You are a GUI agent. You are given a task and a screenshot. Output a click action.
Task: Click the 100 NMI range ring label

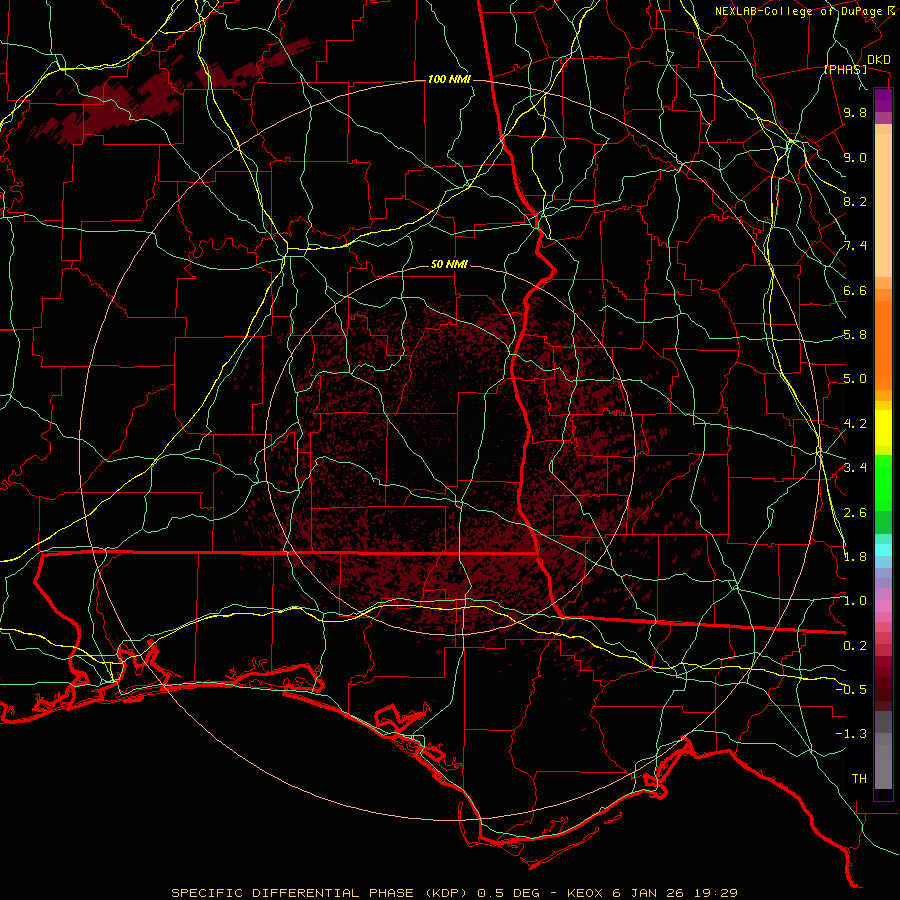tap(449, 79)
